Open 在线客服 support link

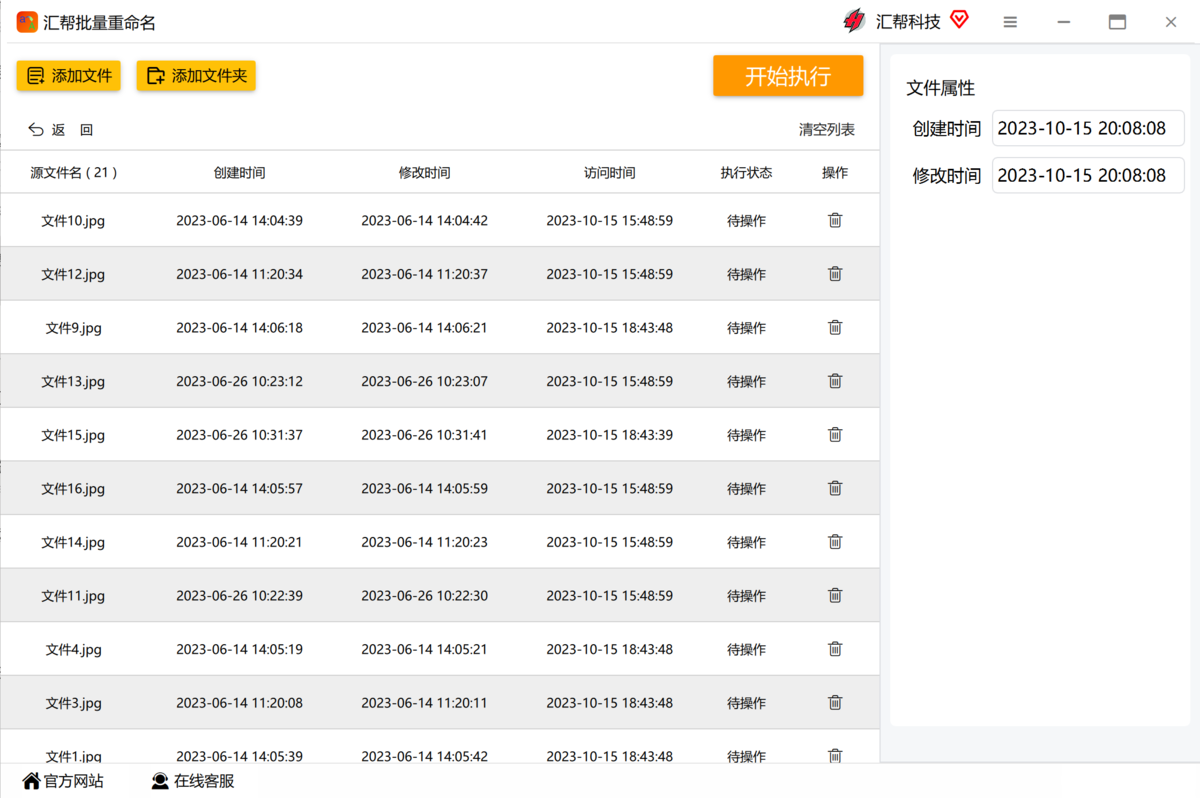pyautogui.click(x=193, y=781)
